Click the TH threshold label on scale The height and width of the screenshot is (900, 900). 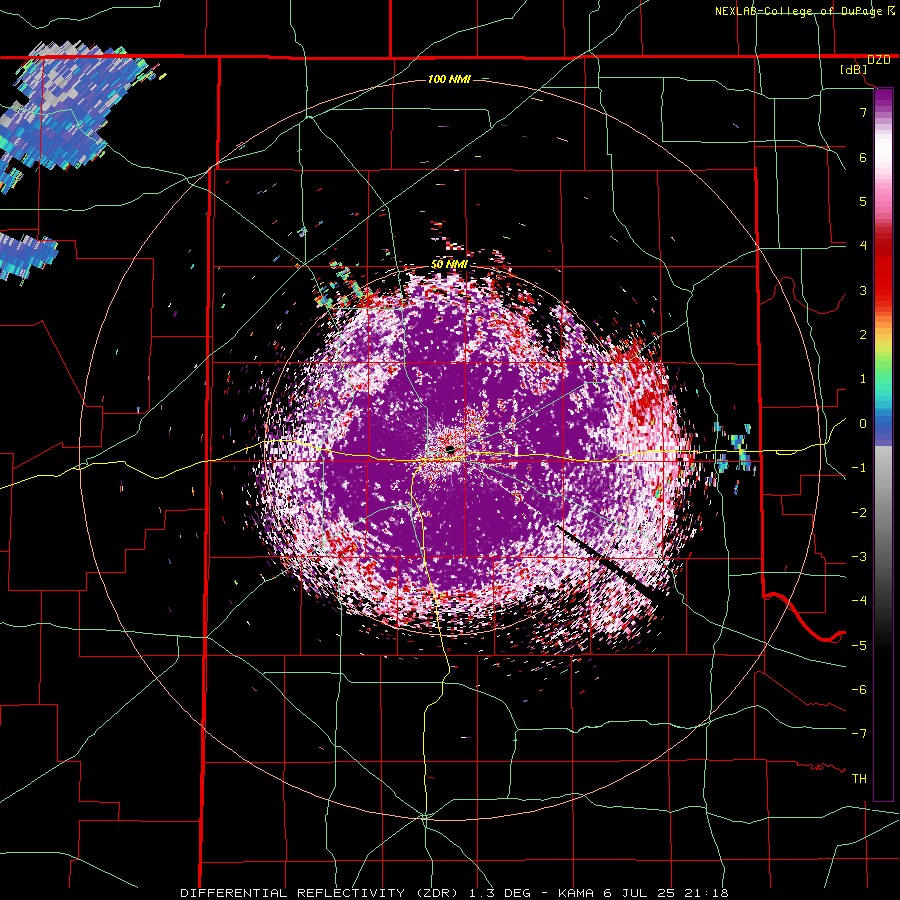click(x=859, y=778)
